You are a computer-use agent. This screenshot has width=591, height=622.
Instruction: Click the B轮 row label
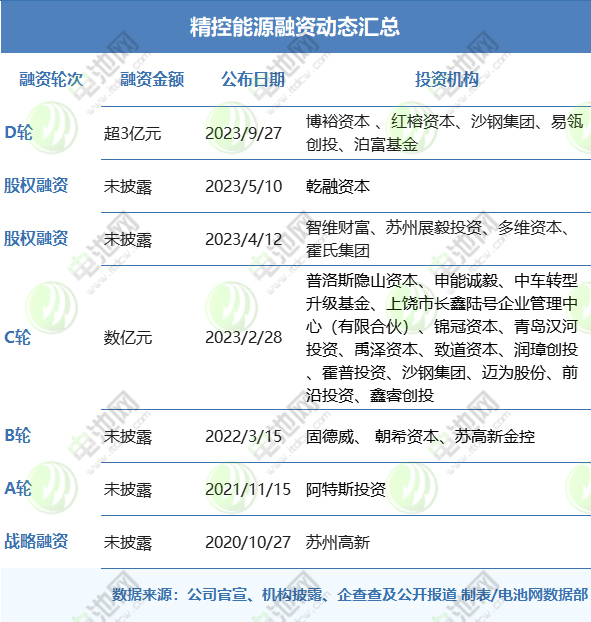tap(17, 436)
